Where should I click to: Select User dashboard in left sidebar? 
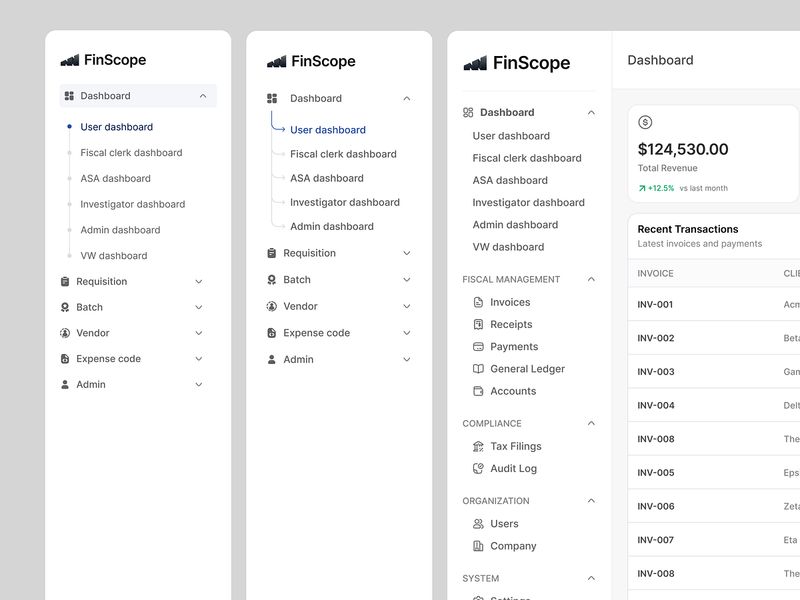click(x=116, y=127)
